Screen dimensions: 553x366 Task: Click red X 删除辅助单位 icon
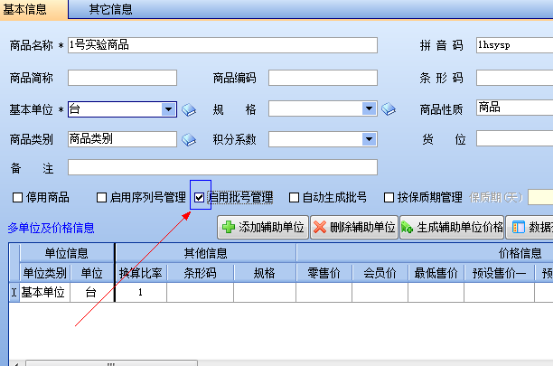tap(320, 227)
